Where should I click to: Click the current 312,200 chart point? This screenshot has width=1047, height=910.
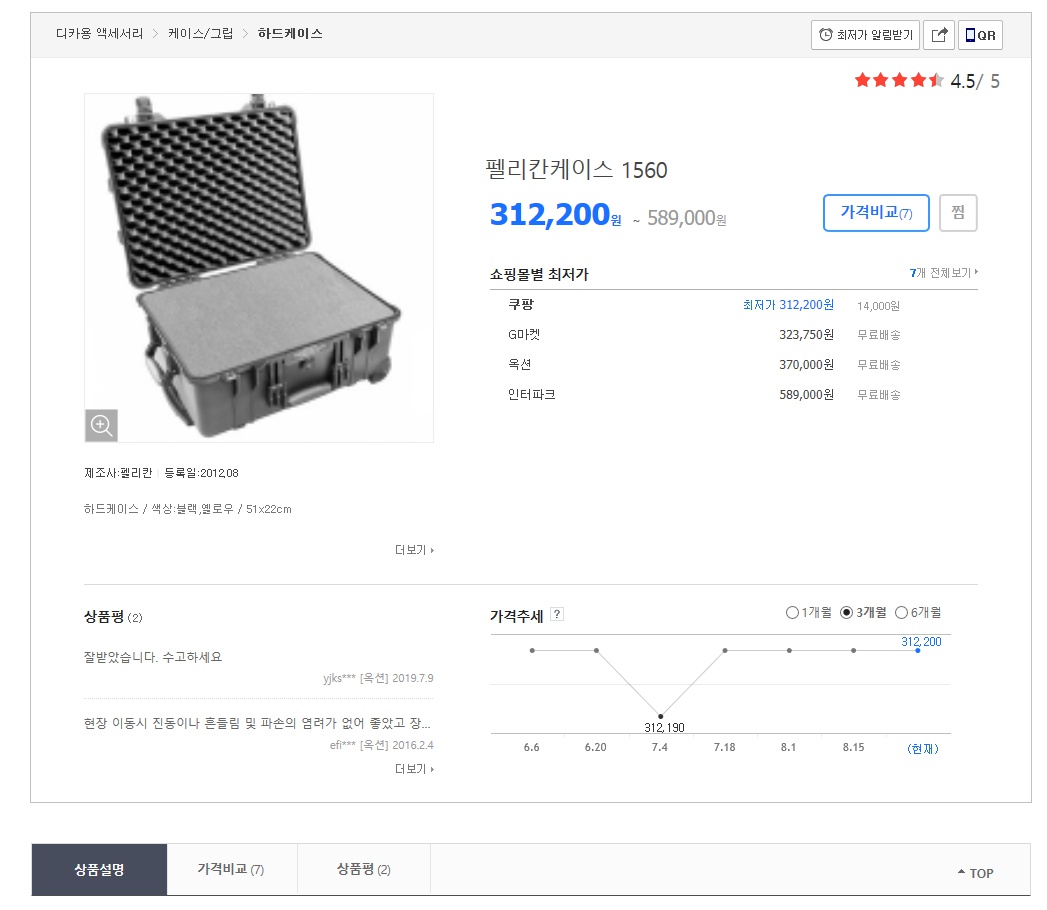(x=917, y=650)
